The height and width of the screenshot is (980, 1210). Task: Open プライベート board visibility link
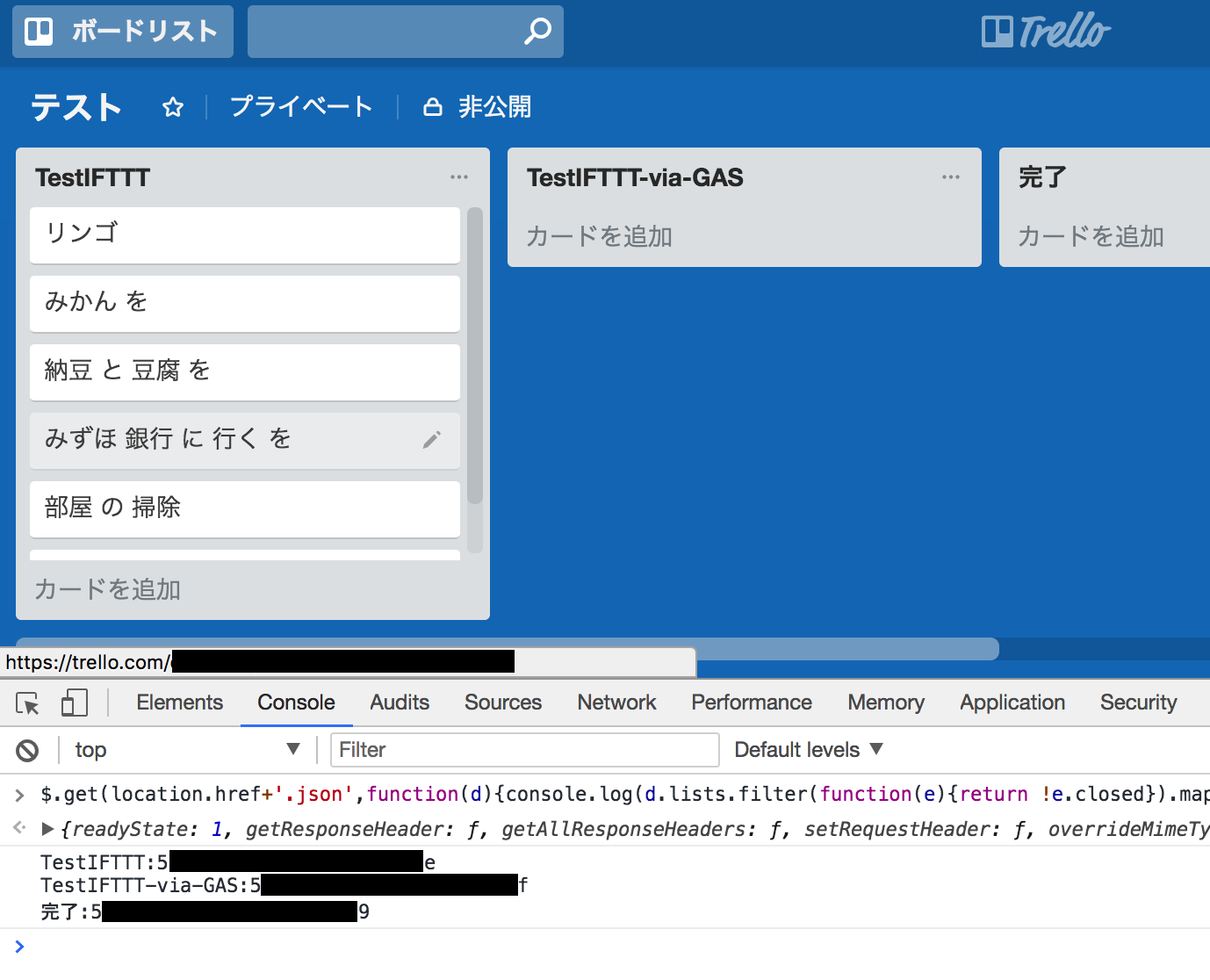pos(301,106)
